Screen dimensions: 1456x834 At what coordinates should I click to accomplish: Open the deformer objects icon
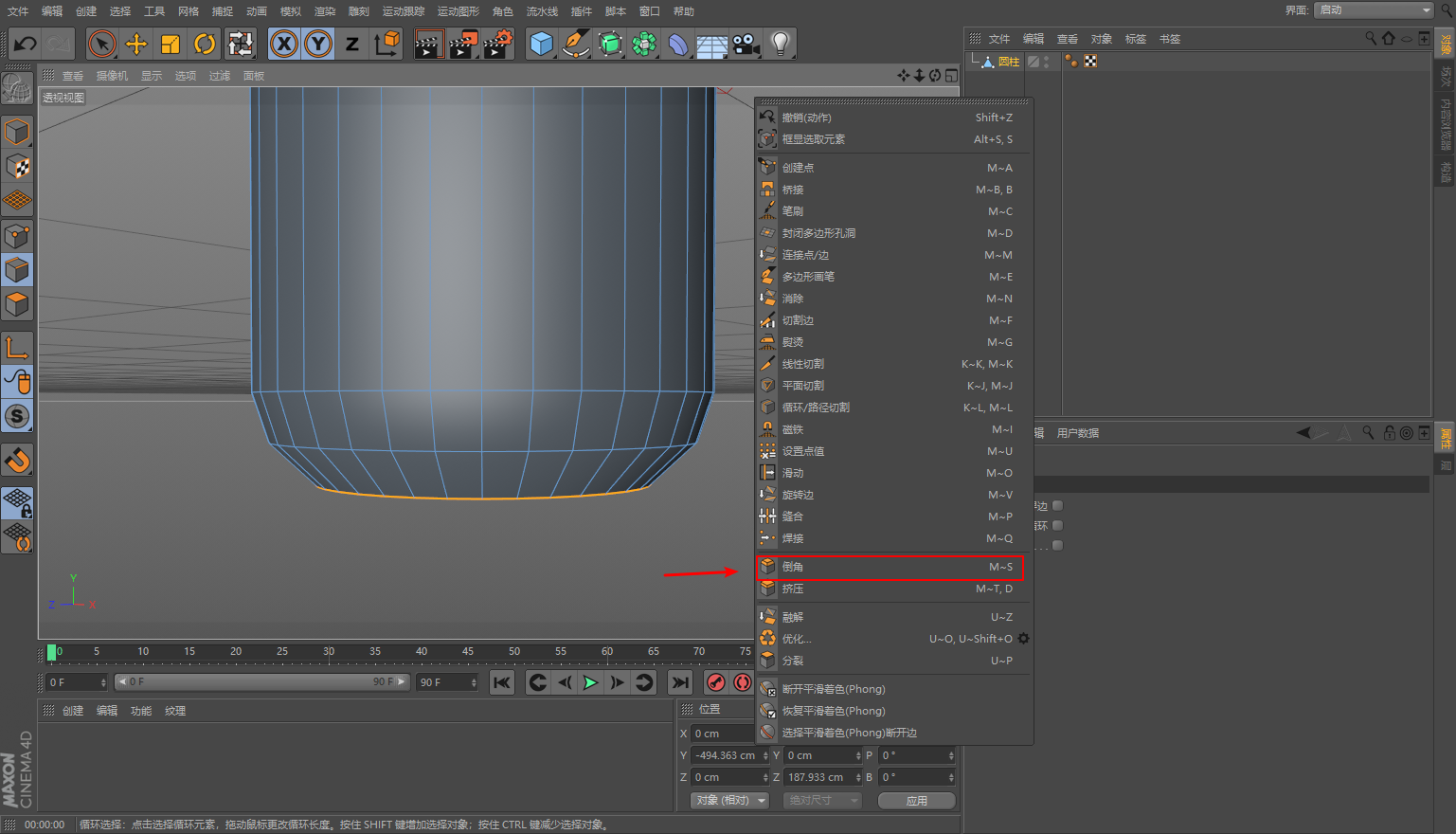pos(678,44)
